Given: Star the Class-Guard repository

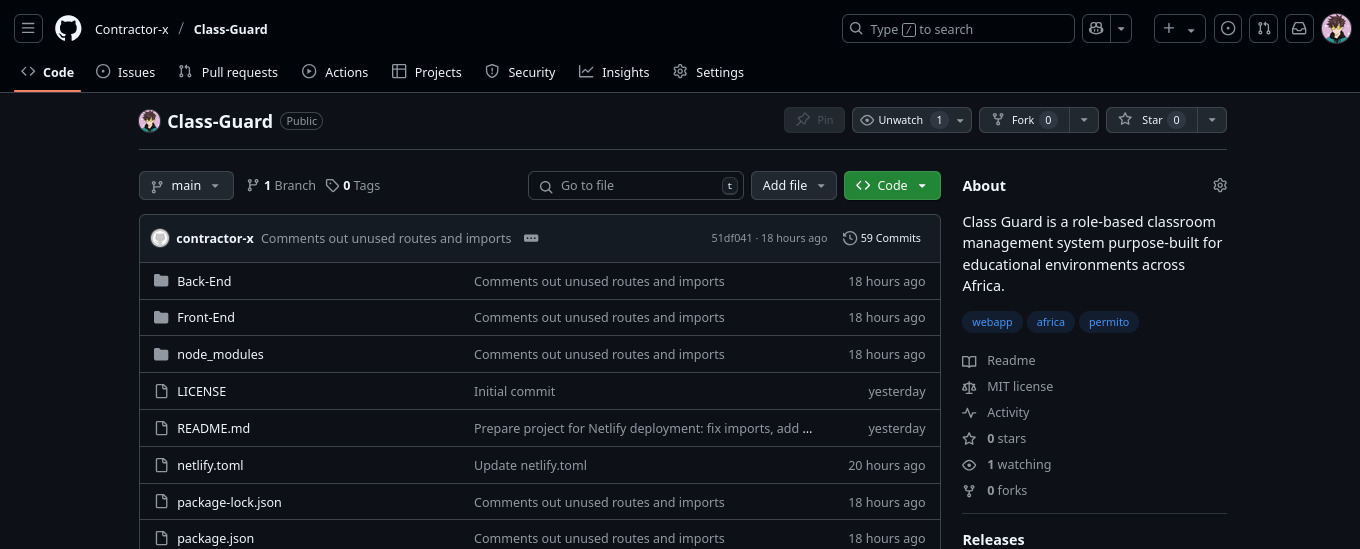Looking at the screenshot, I should click(1152, 120).
